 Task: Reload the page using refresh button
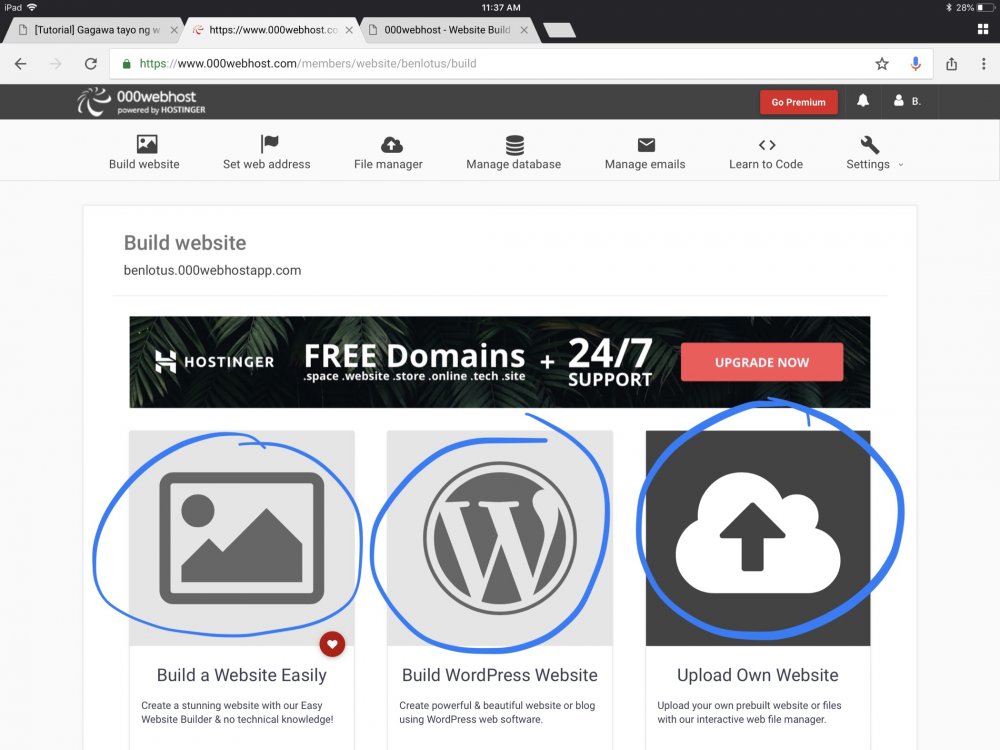[90, 64]
